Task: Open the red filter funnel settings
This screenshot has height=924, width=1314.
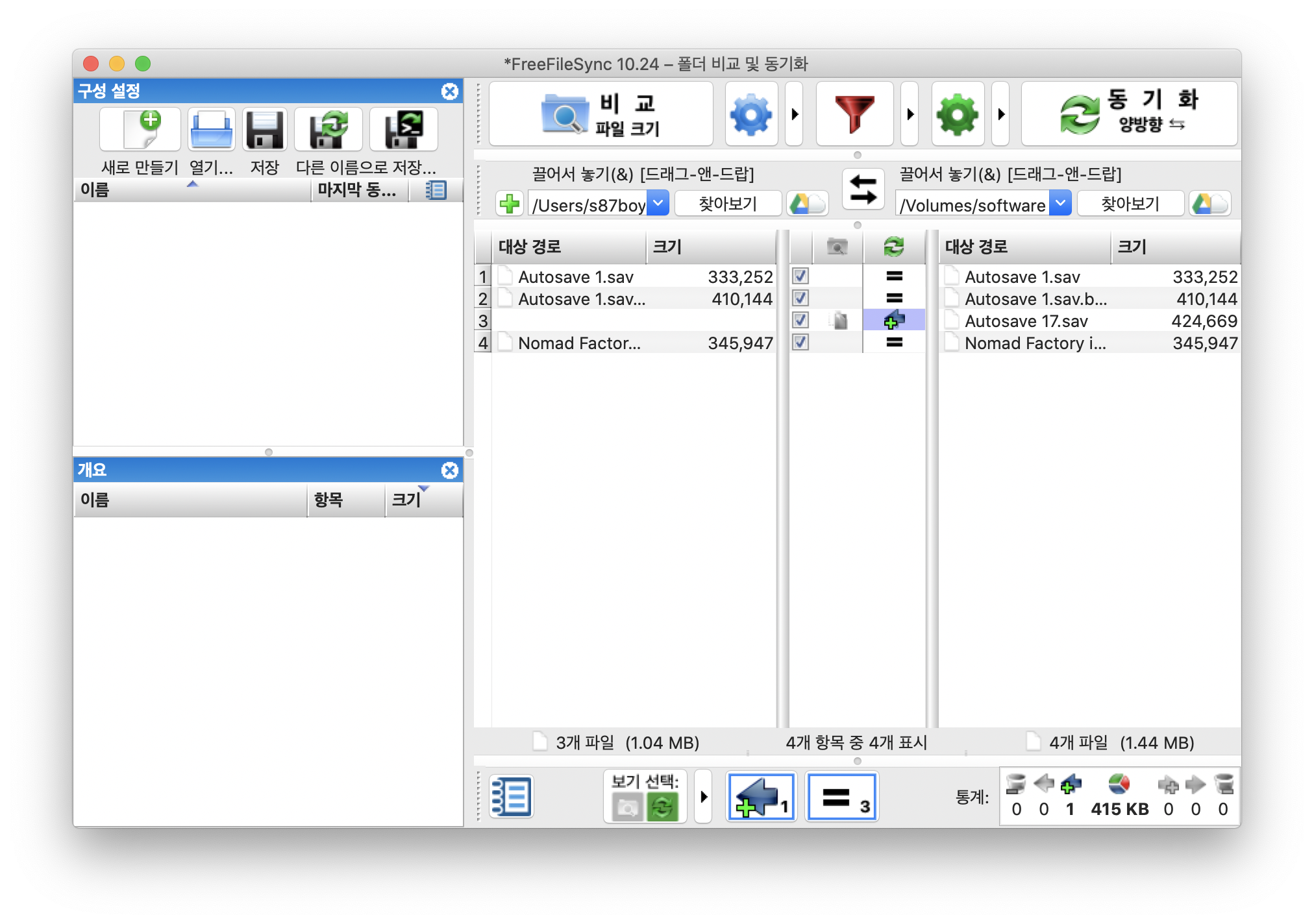Action: tap(854, 114)
